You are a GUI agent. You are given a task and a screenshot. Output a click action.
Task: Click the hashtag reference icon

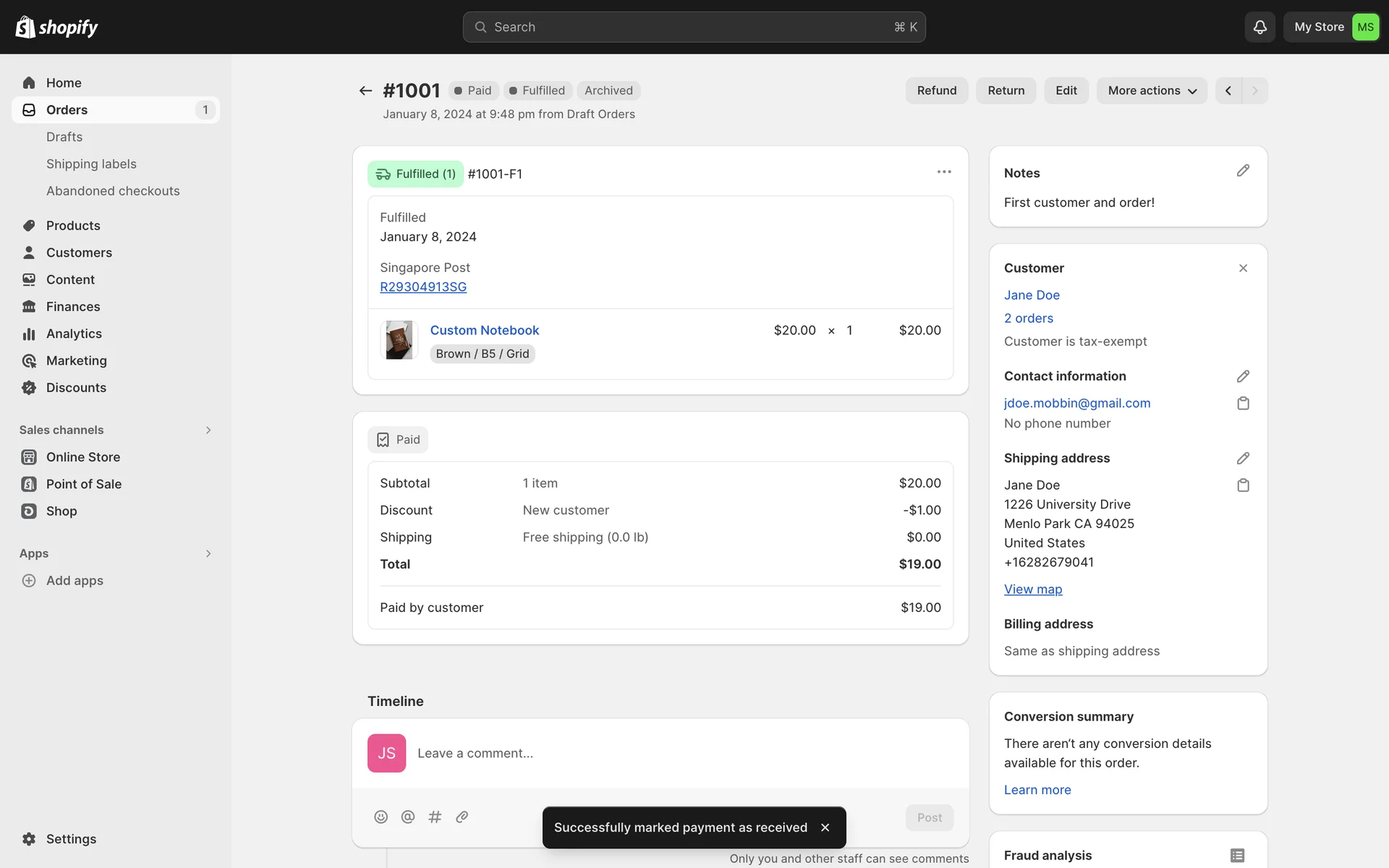(x=435, y=817)
